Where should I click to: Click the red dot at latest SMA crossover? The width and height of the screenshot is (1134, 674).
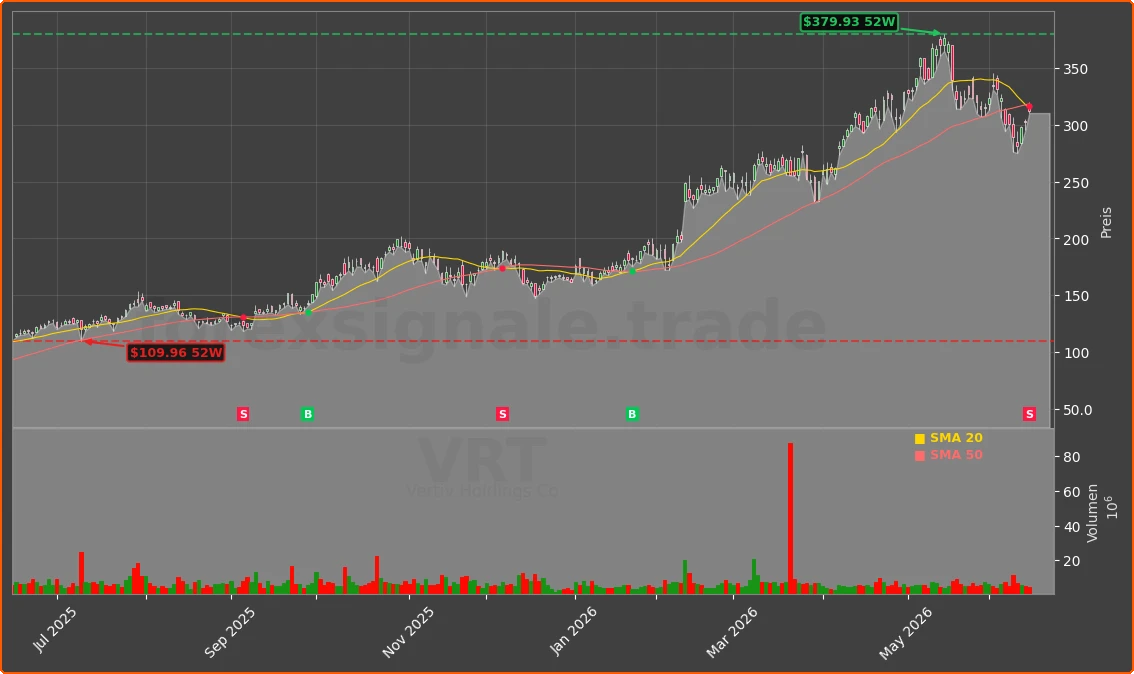1029,107
